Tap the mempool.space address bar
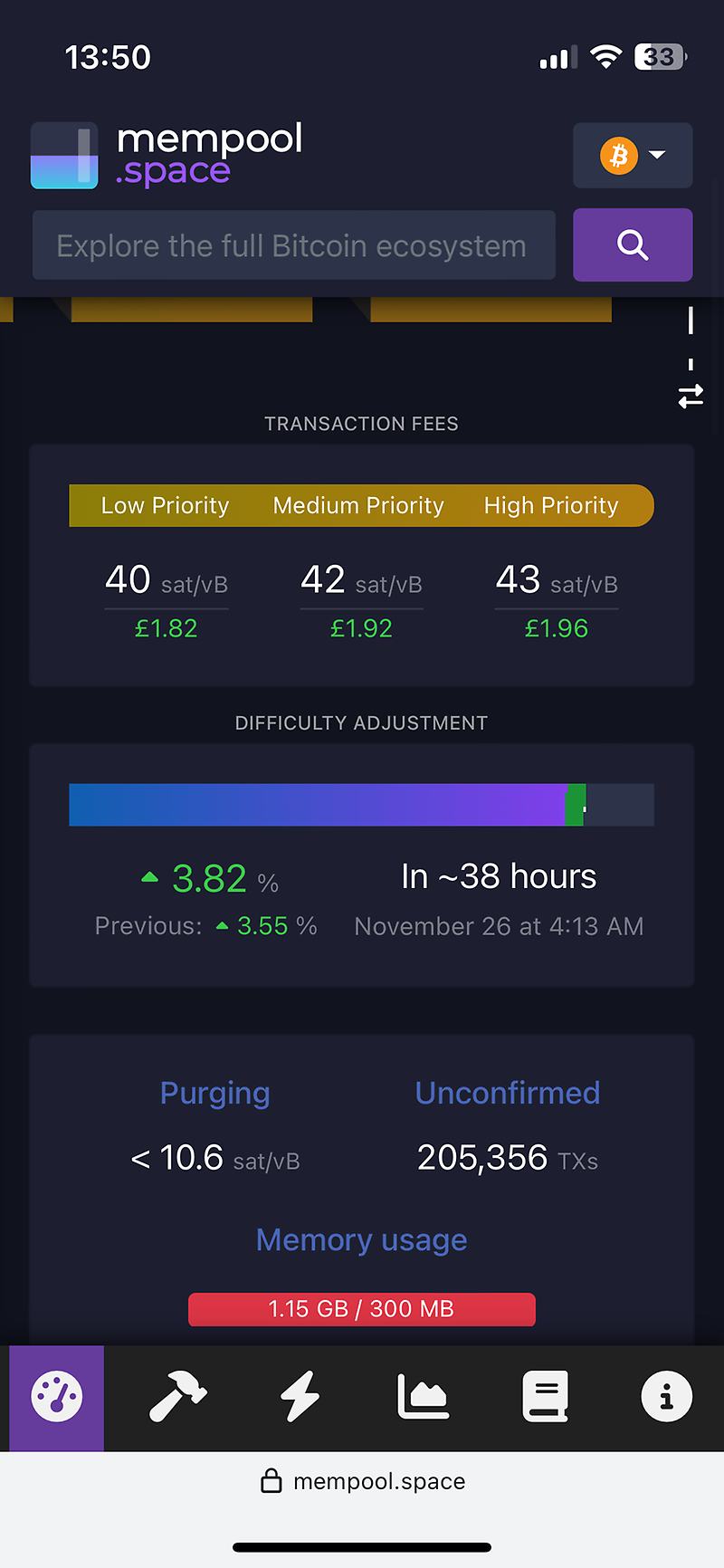The width and height of the screenshot is (724, 1568). pyautogui.click(x=363, y=1481)
